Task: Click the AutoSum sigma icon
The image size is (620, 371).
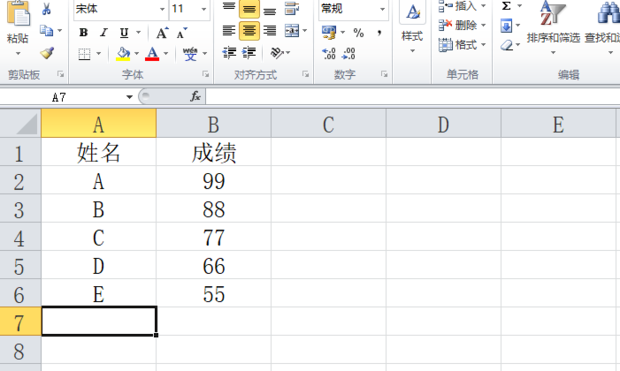Action: tap(506, 6)
